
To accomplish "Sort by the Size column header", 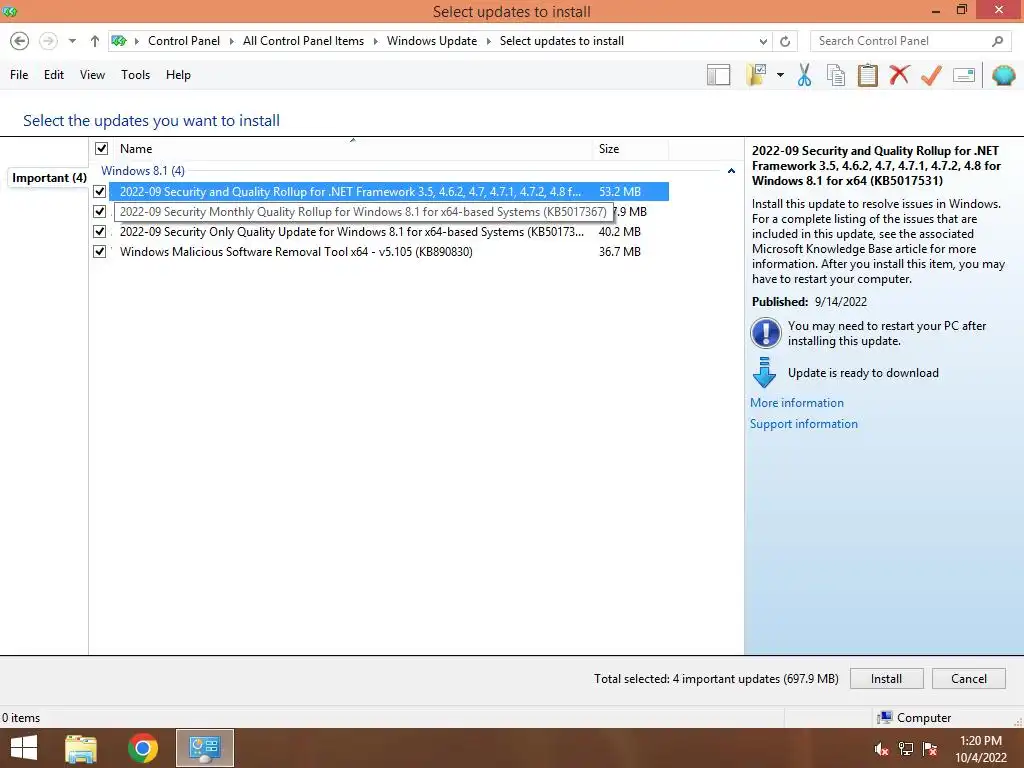I will (x=609, y=149).
